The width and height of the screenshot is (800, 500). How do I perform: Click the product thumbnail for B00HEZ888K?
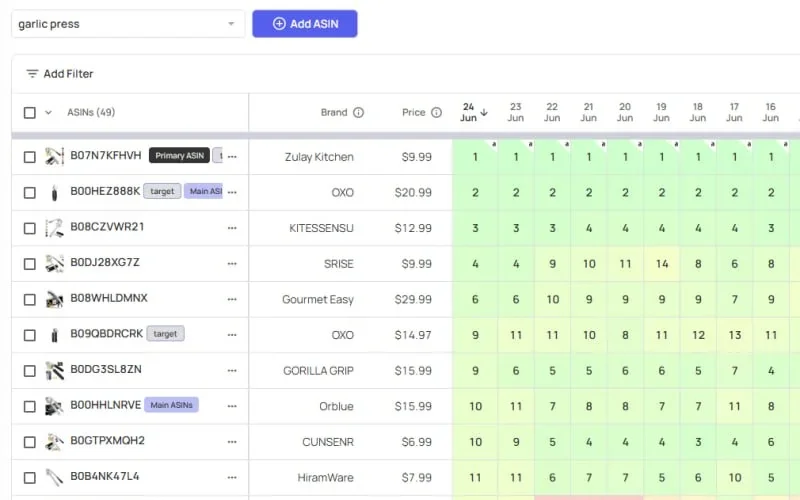54,192
